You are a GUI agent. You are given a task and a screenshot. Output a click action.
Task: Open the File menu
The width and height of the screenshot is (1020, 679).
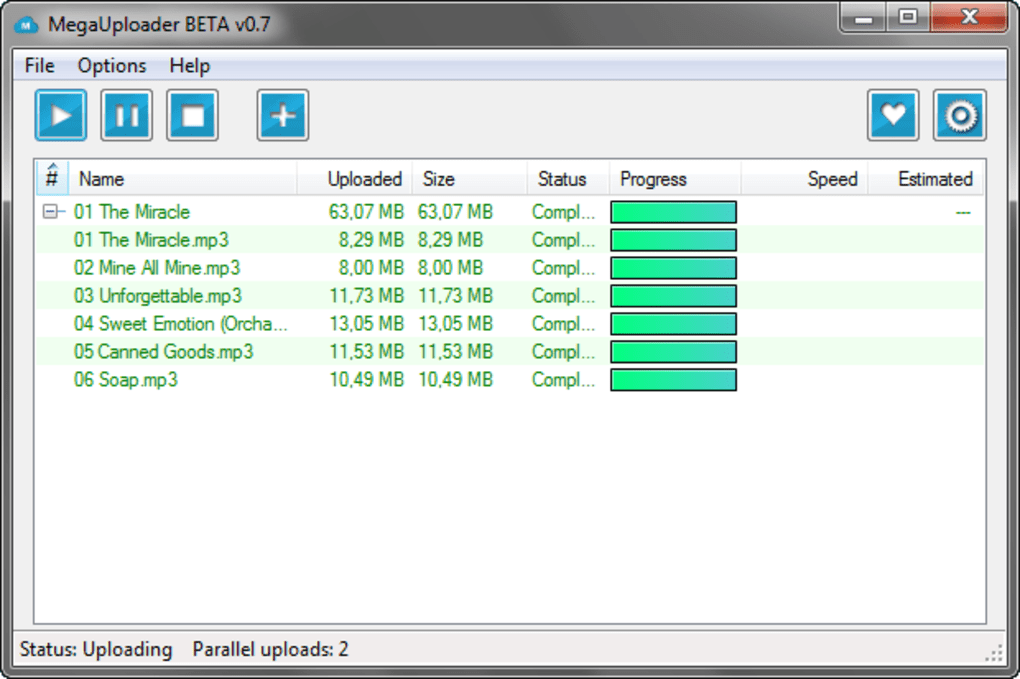[40, 66]
